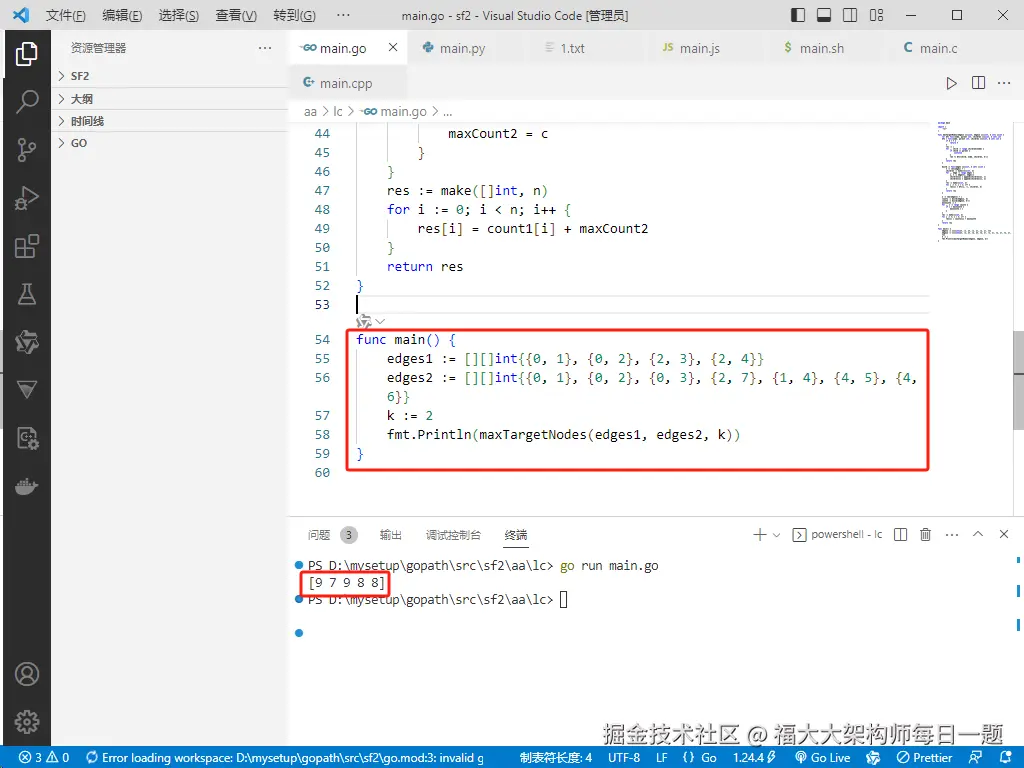The height and width of the screenshot is (768, 1024).
Task: Close the terminal panel
Action: (1004, 534)
